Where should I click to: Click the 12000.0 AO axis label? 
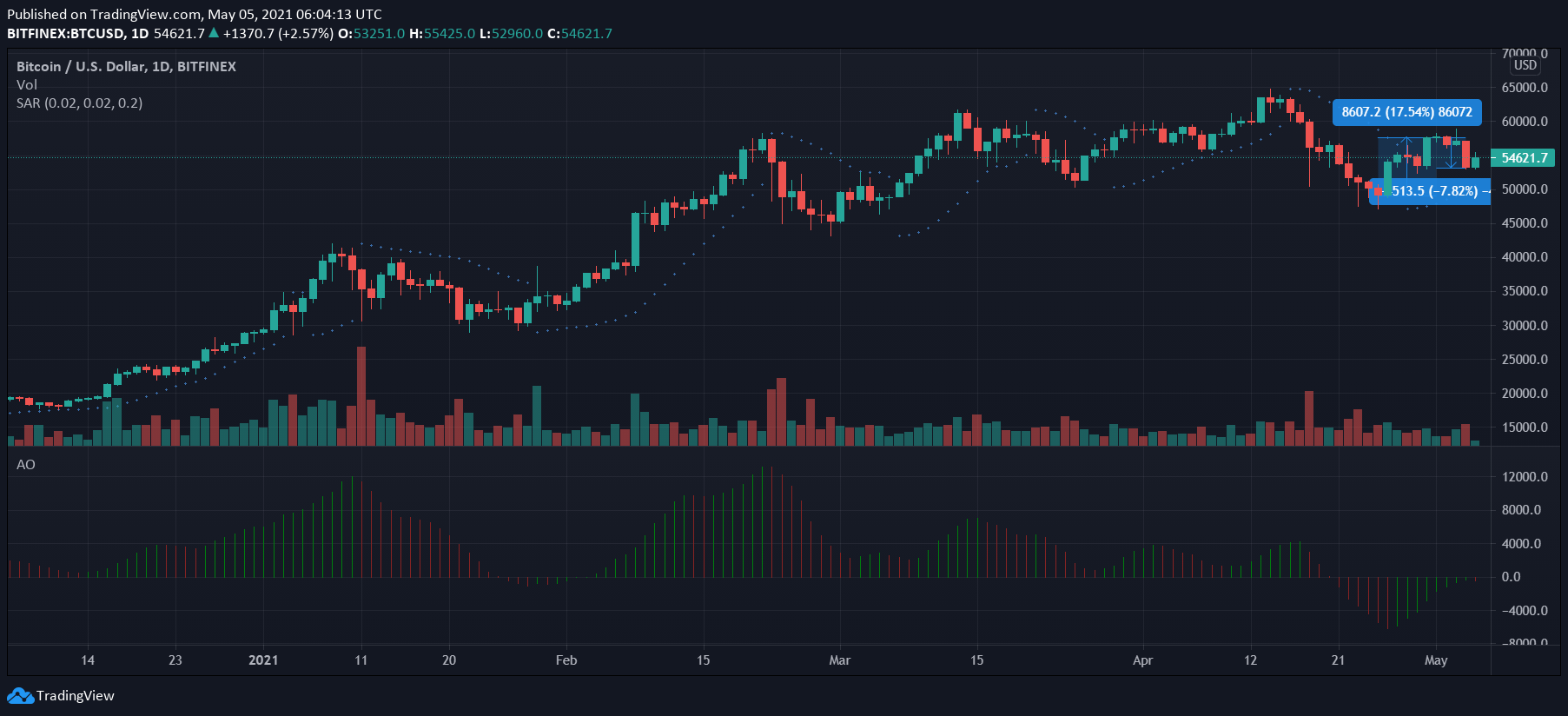(1525, 477)
